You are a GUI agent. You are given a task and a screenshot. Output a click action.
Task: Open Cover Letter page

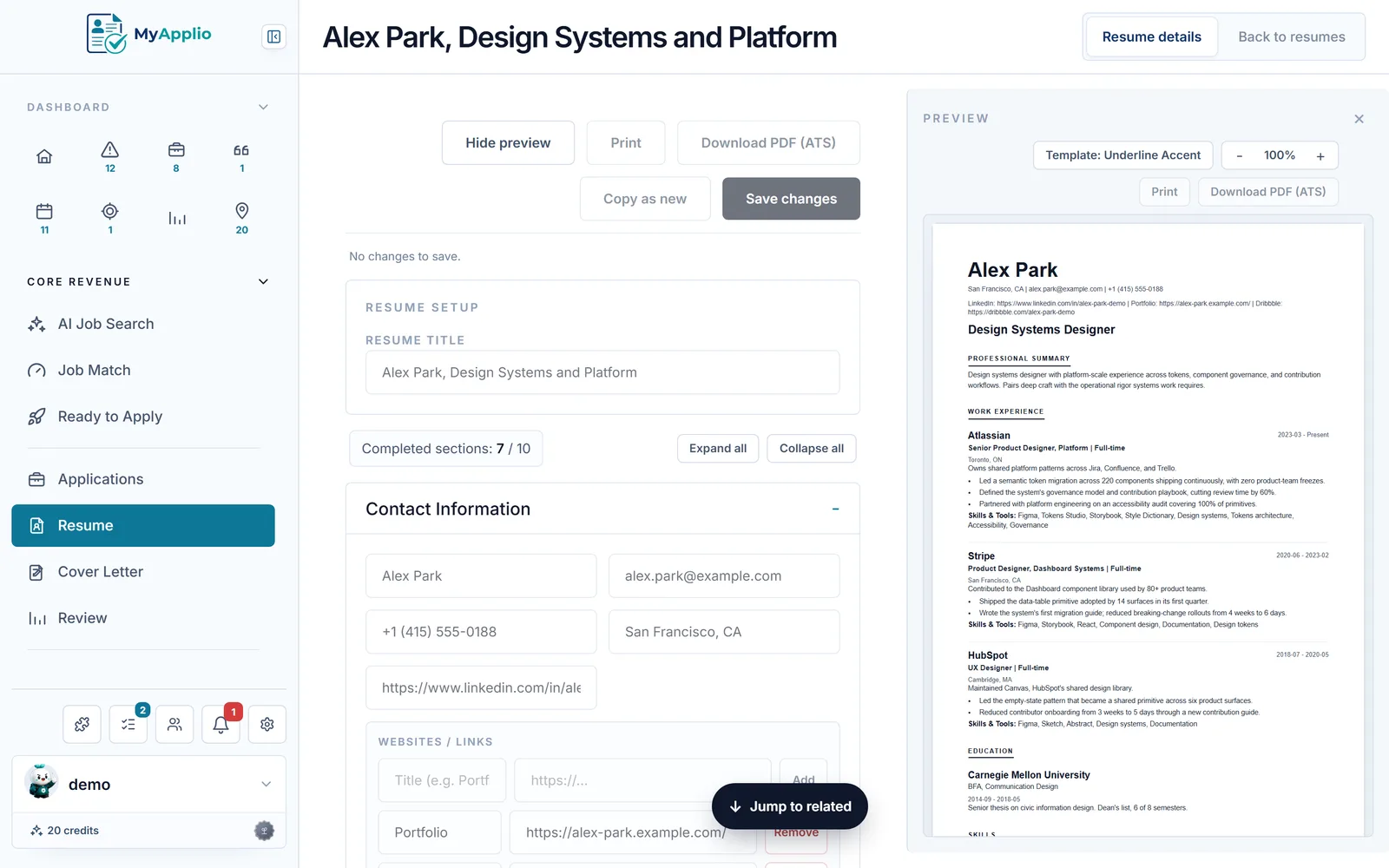point(143,572)
